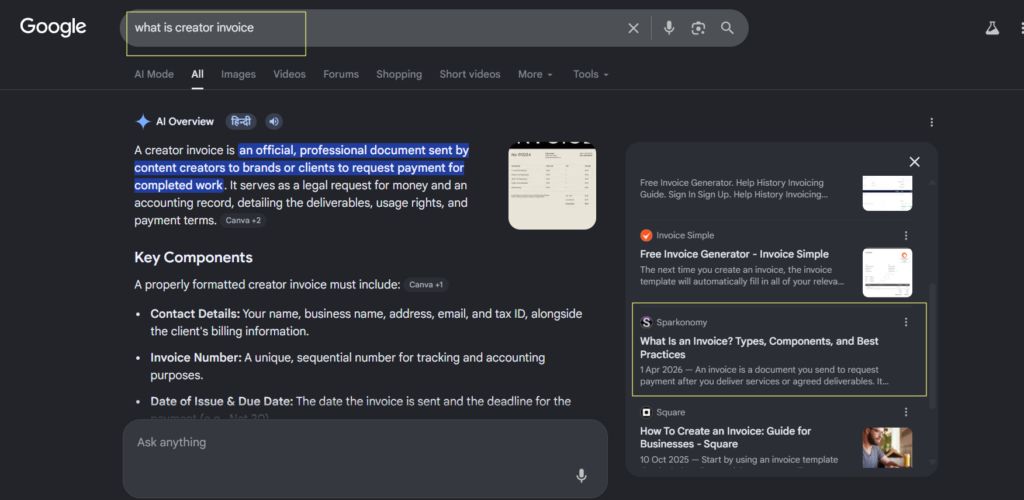
Task: Click the Invoice Simple favicon
Action: (647, 236)
